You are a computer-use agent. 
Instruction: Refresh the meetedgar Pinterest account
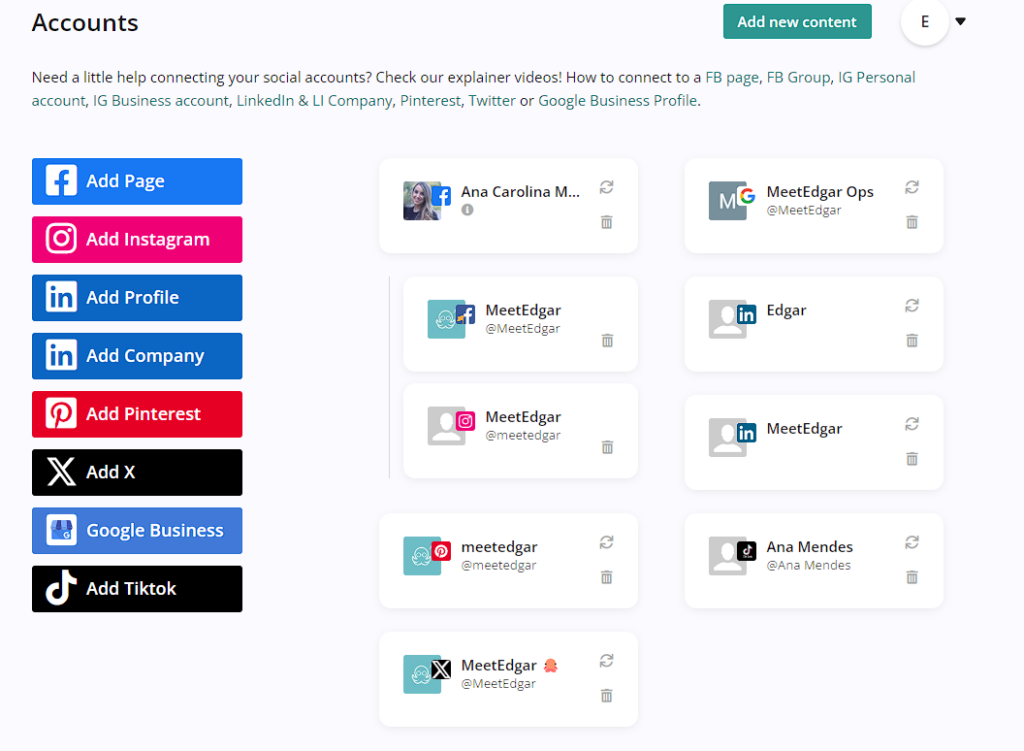point(607,543)
